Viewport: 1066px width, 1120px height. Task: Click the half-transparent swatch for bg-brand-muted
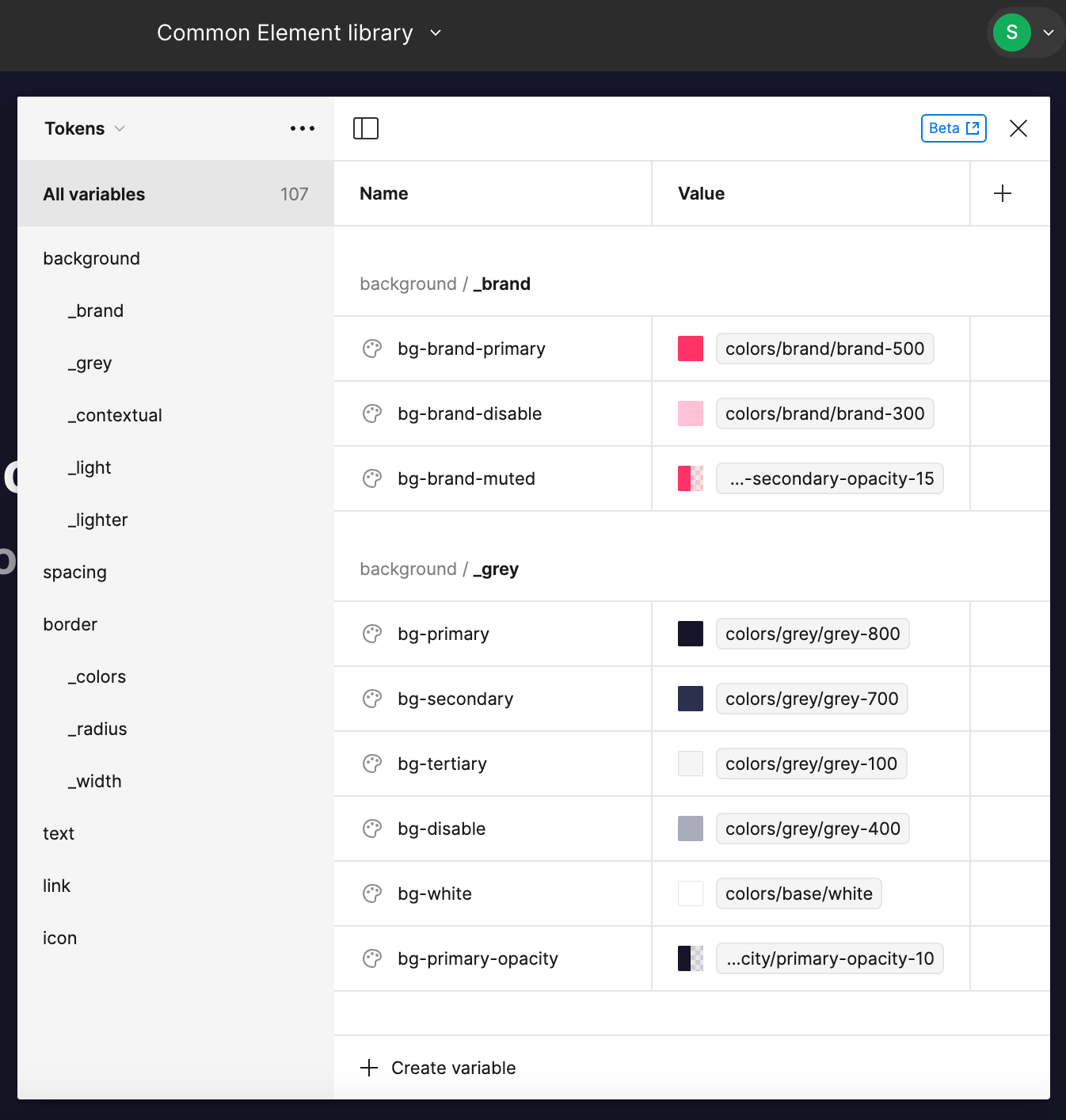tap(691, 478)
